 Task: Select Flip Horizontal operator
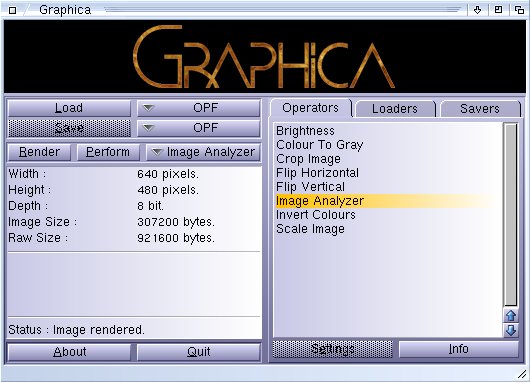388,173
